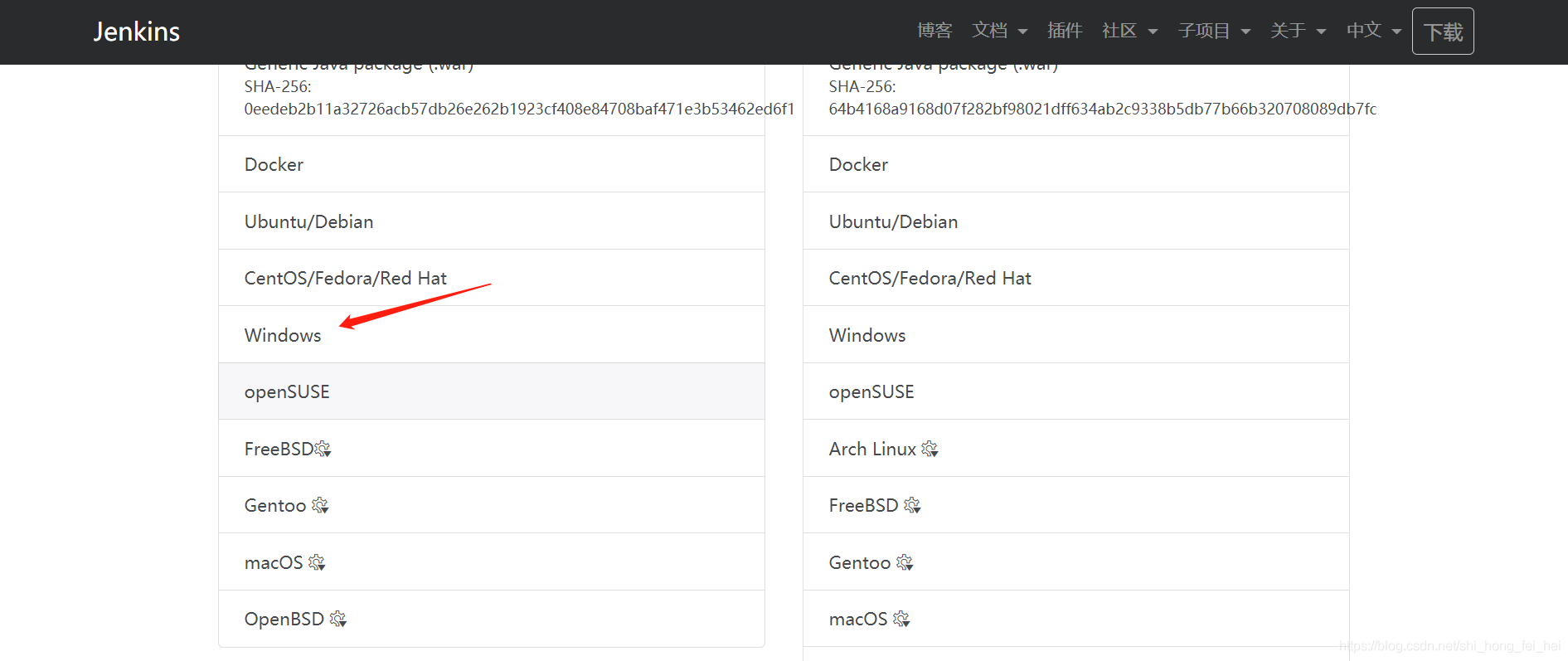This screenshot has width=1568, height=661.
Task: Open Gentoo in the left column
Action: tap(492, 505)
